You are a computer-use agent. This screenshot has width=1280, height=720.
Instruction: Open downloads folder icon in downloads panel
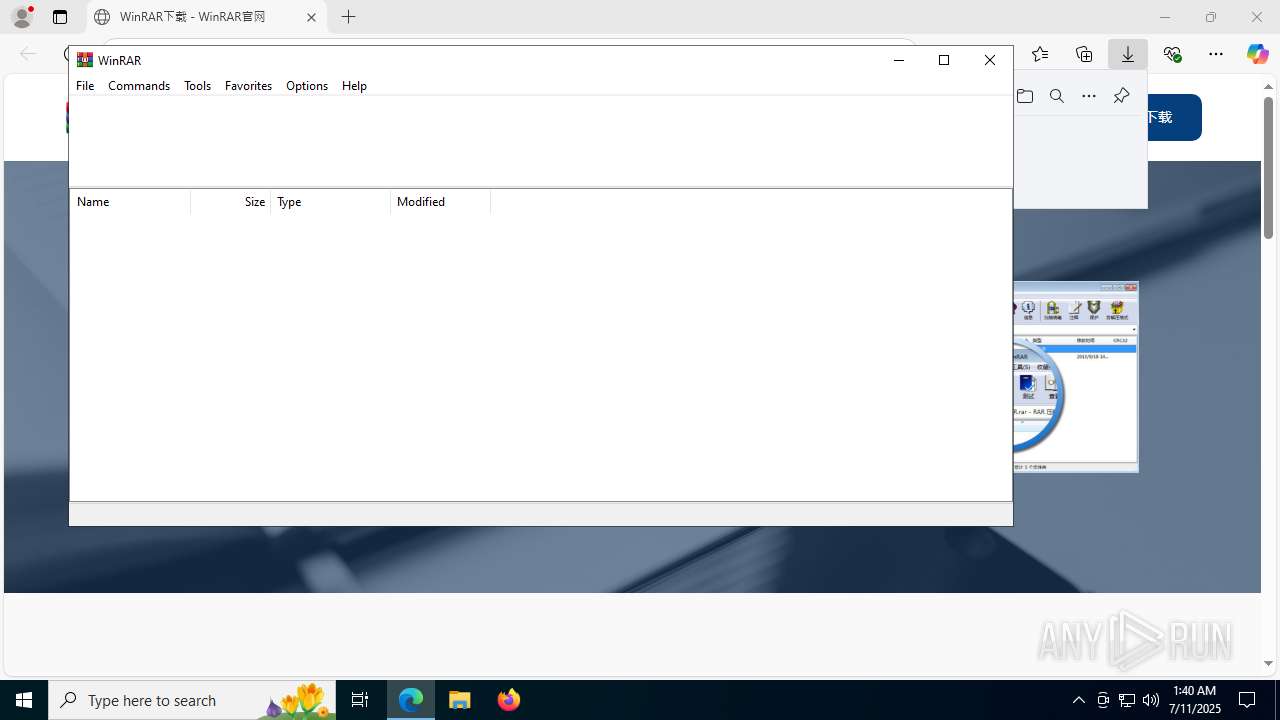(1025, 96)
